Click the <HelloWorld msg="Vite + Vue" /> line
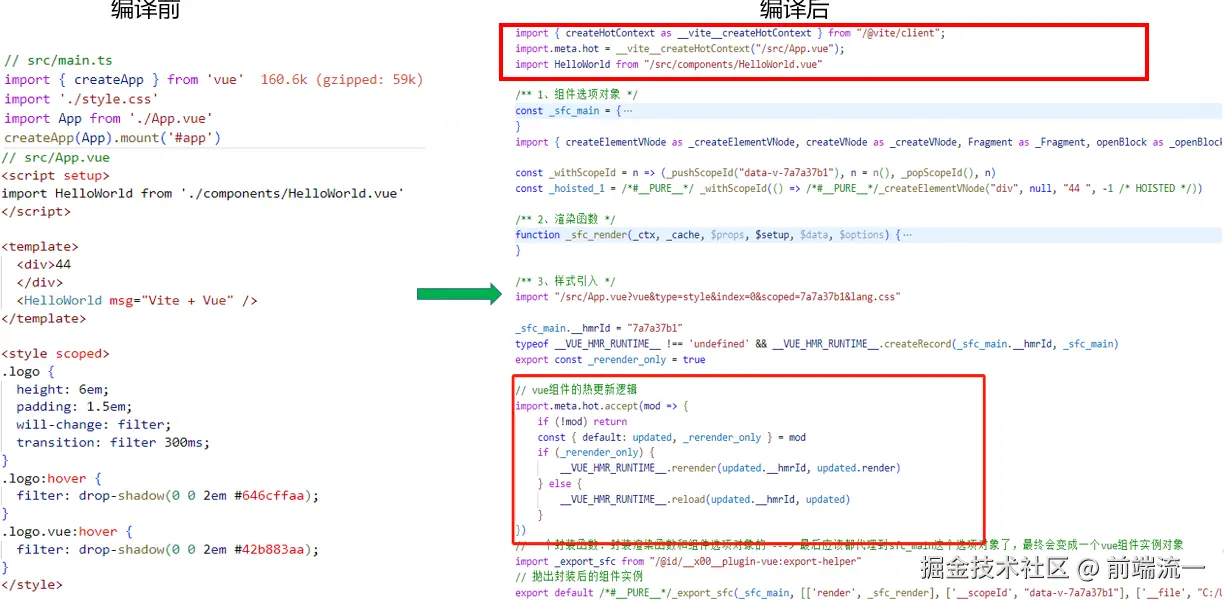This screenshot has width=1224, height=600. pyautogui.click(x=137, y=300)
